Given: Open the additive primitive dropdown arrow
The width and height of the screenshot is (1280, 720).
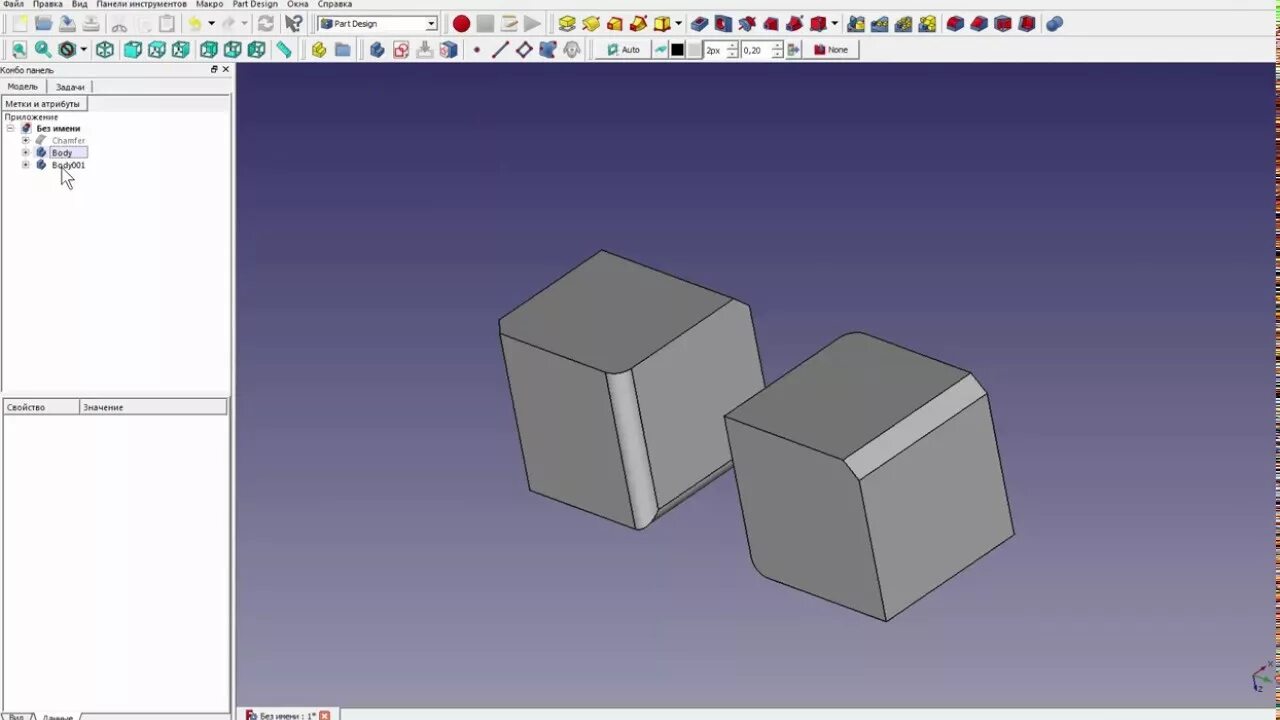Looking at the screenshot, I should [678, 23].
